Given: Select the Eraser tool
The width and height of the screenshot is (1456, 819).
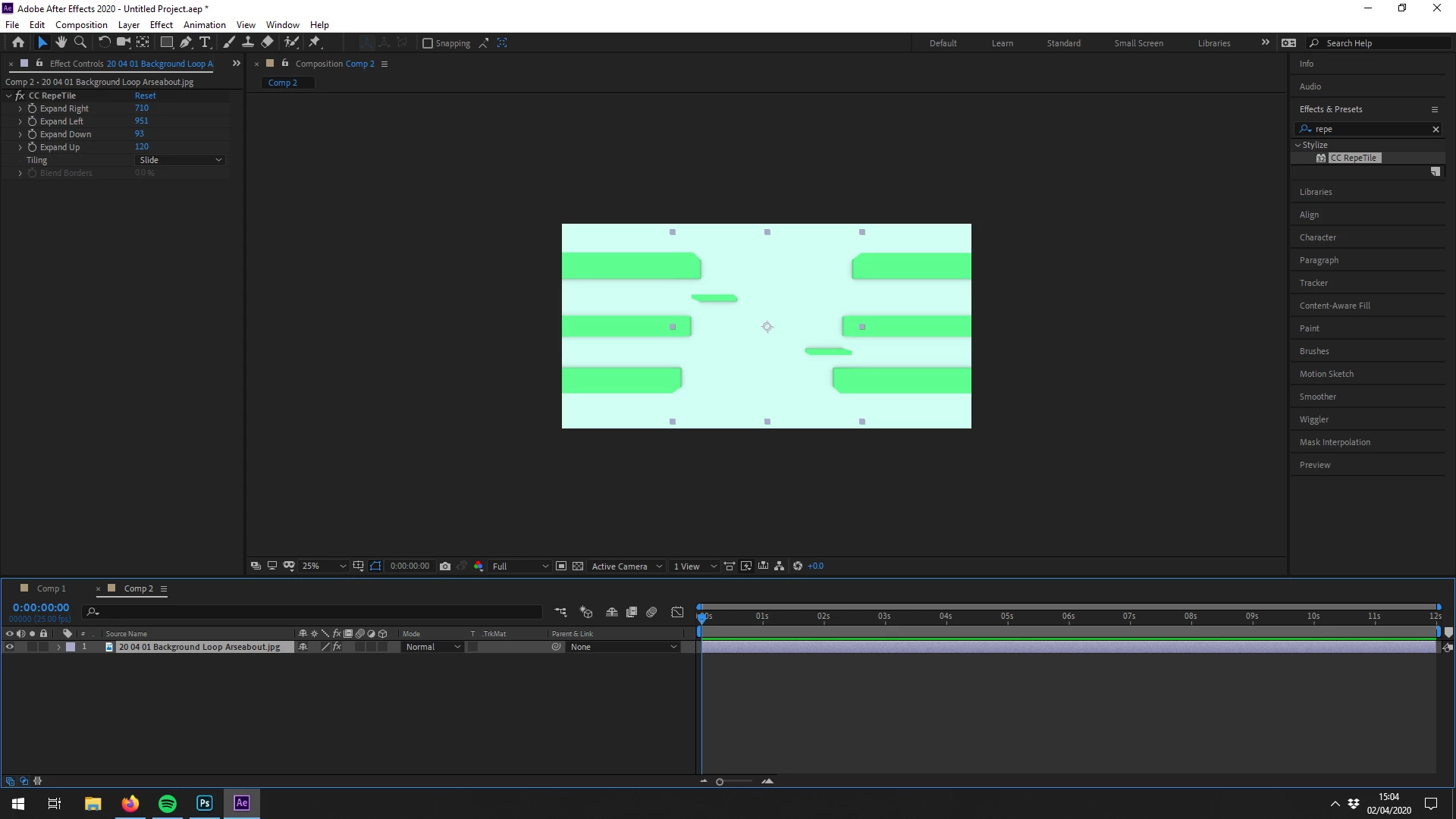Looking at the screenshot, I should [267, 42].
